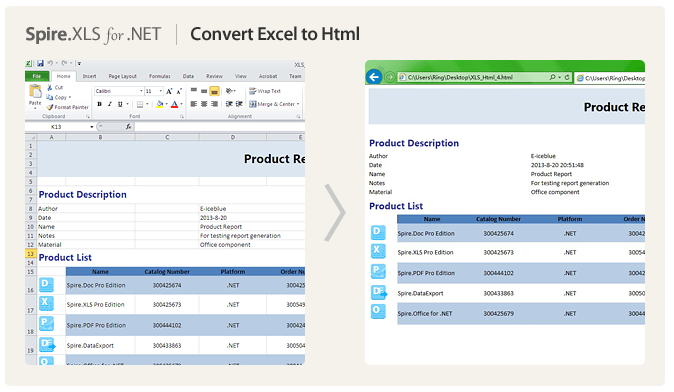The width and height of the screenshot is (674, 392).
Task: Click Merge & Center button
Action: click(274, 104)
